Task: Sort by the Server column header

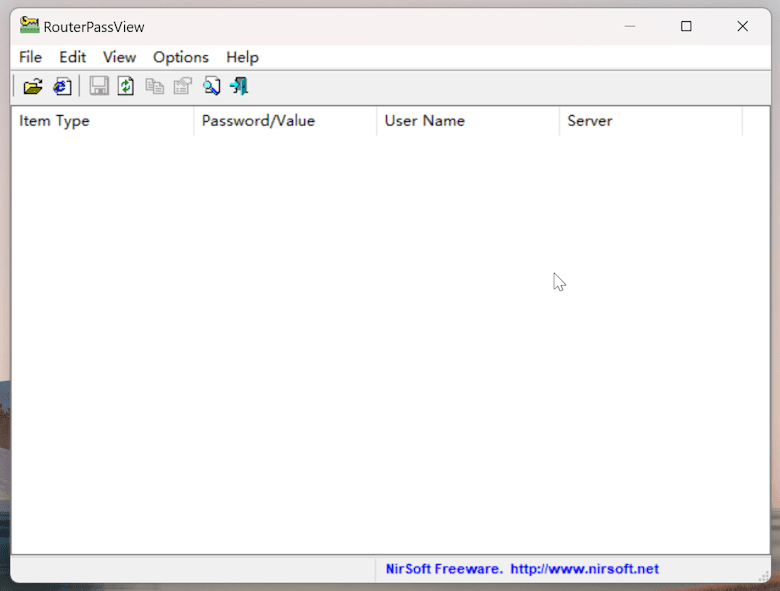Action: [x=651, y=121]
